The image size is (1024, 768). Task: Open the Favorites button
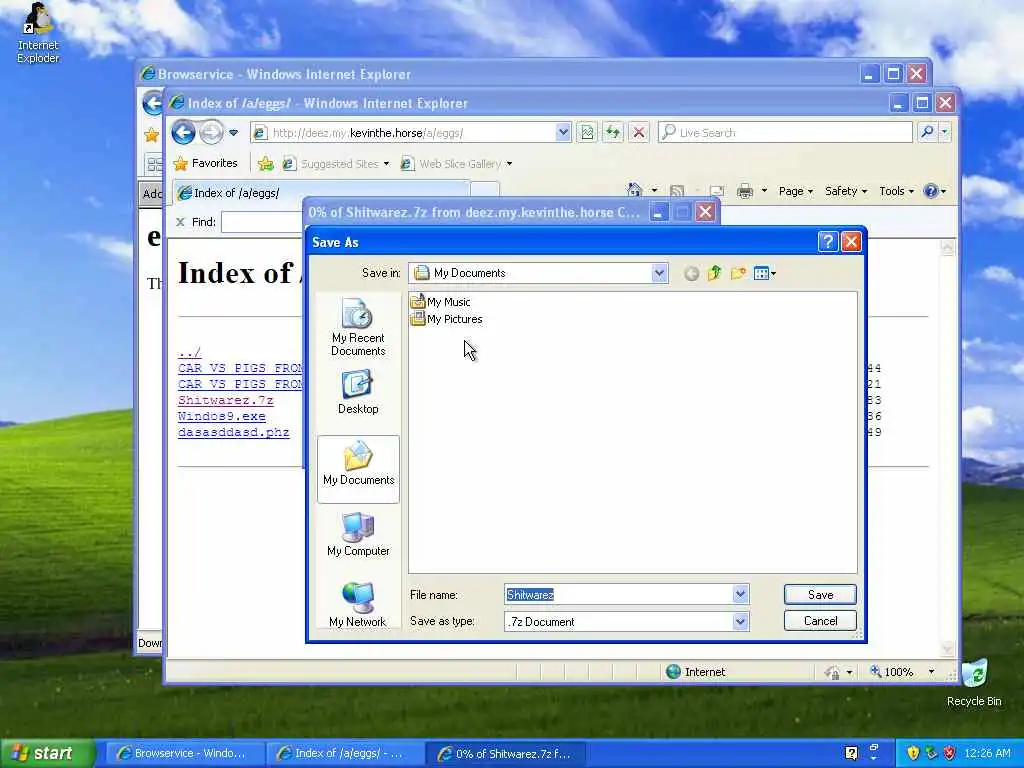pyautogui.click(x=205, y=163)
